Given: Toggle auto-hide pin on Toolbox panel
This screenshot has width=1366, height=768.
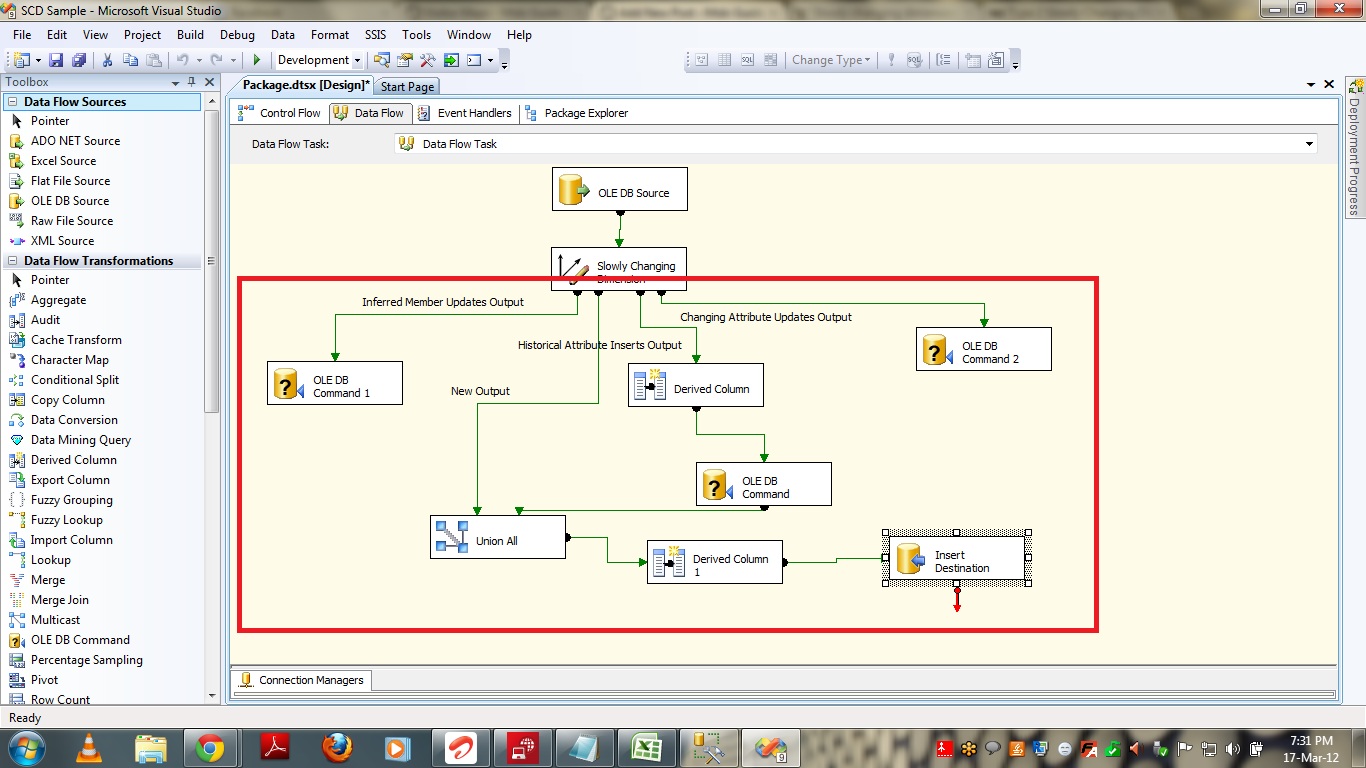Looking at the screenshot, I should 192,82.
